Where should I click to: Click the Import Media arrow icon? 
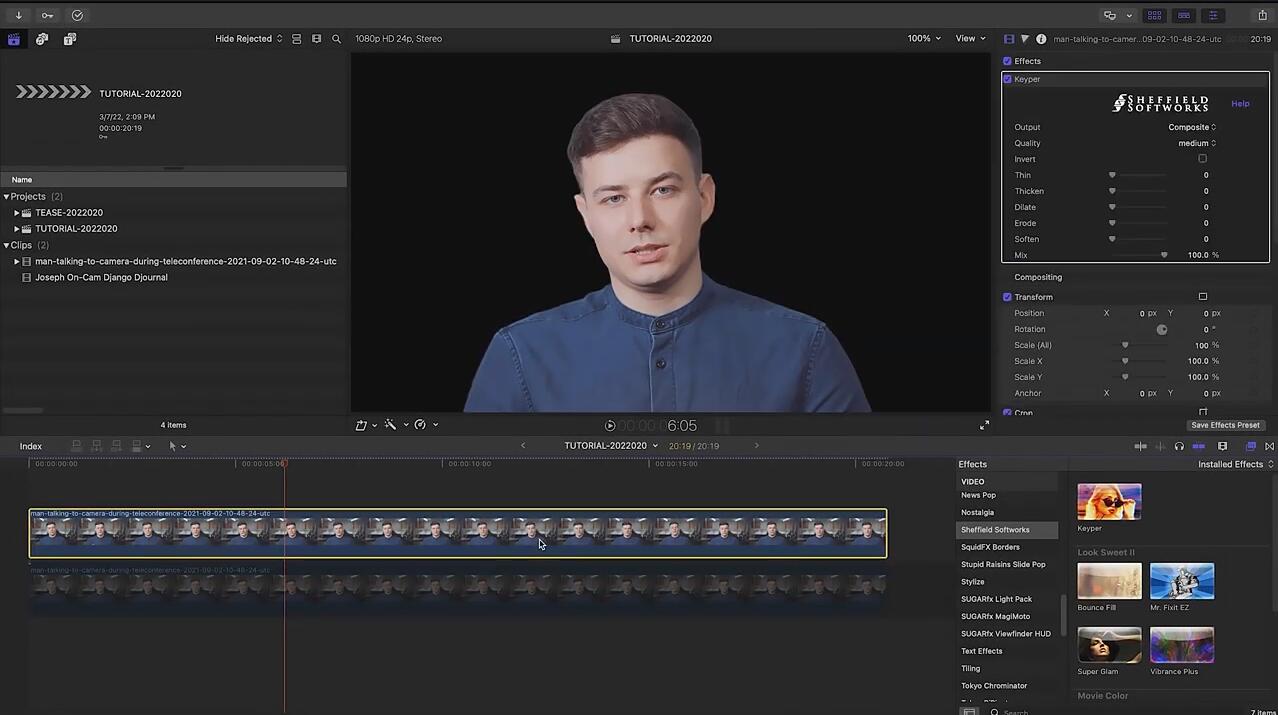pos(18,15)
